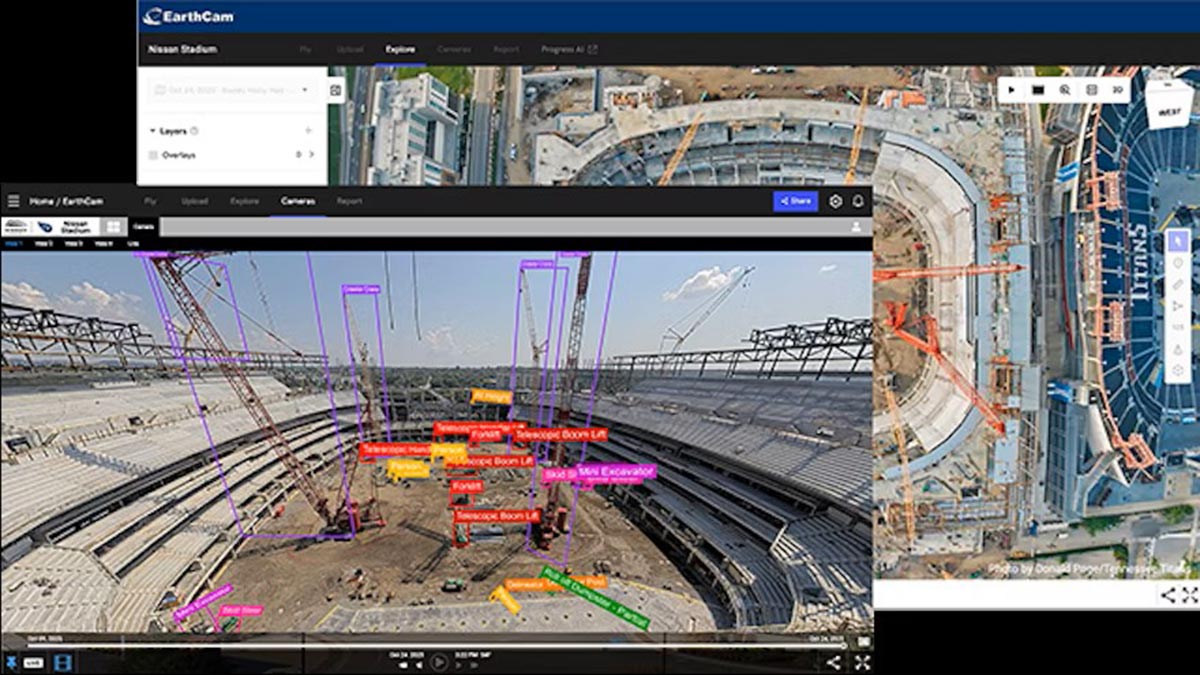The height and width of the screenshot is (675, 1200).
Task: Enter fullscreen on the camera view
Action: coord(861,662)
